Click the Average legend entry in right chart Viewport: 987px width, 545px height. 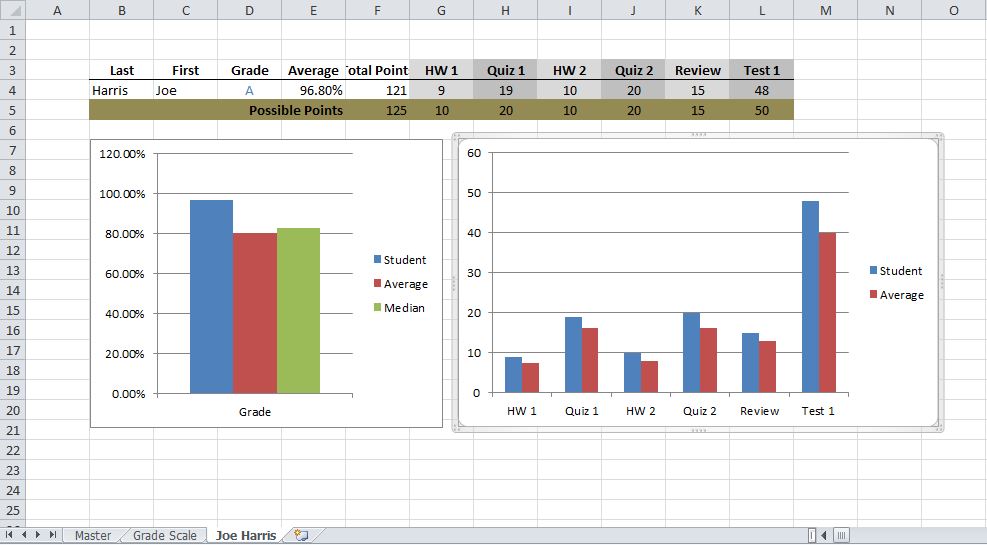[901, 295]
